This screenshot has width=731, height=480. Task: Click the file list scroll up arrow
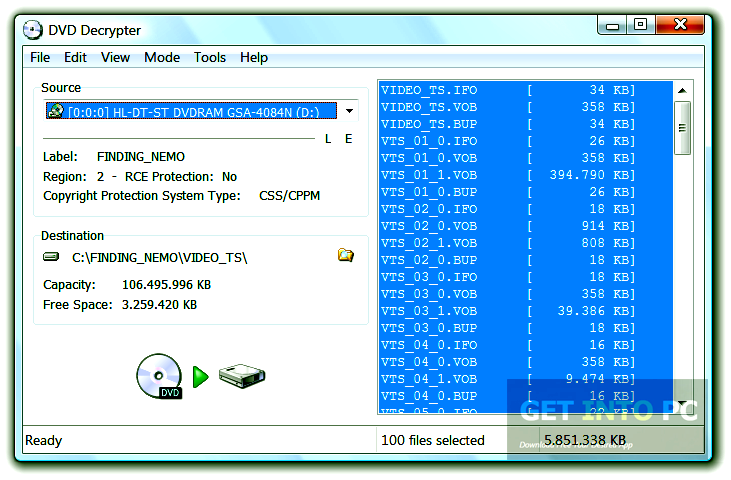coord(682,90)
